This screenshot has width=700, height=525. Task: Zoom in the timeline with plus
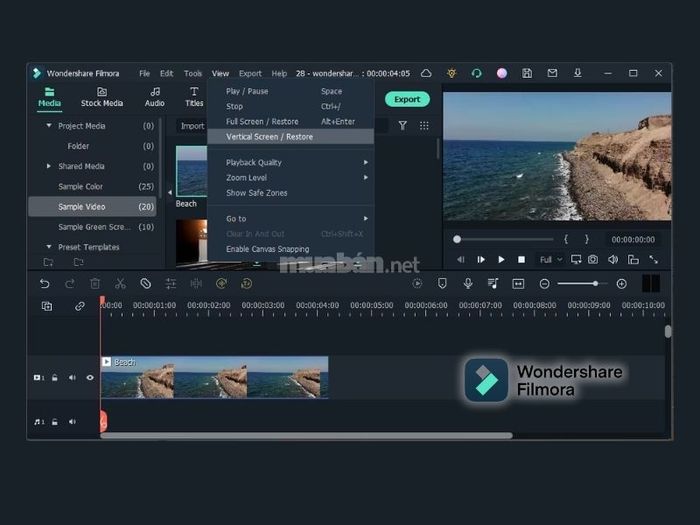[621, 283]
